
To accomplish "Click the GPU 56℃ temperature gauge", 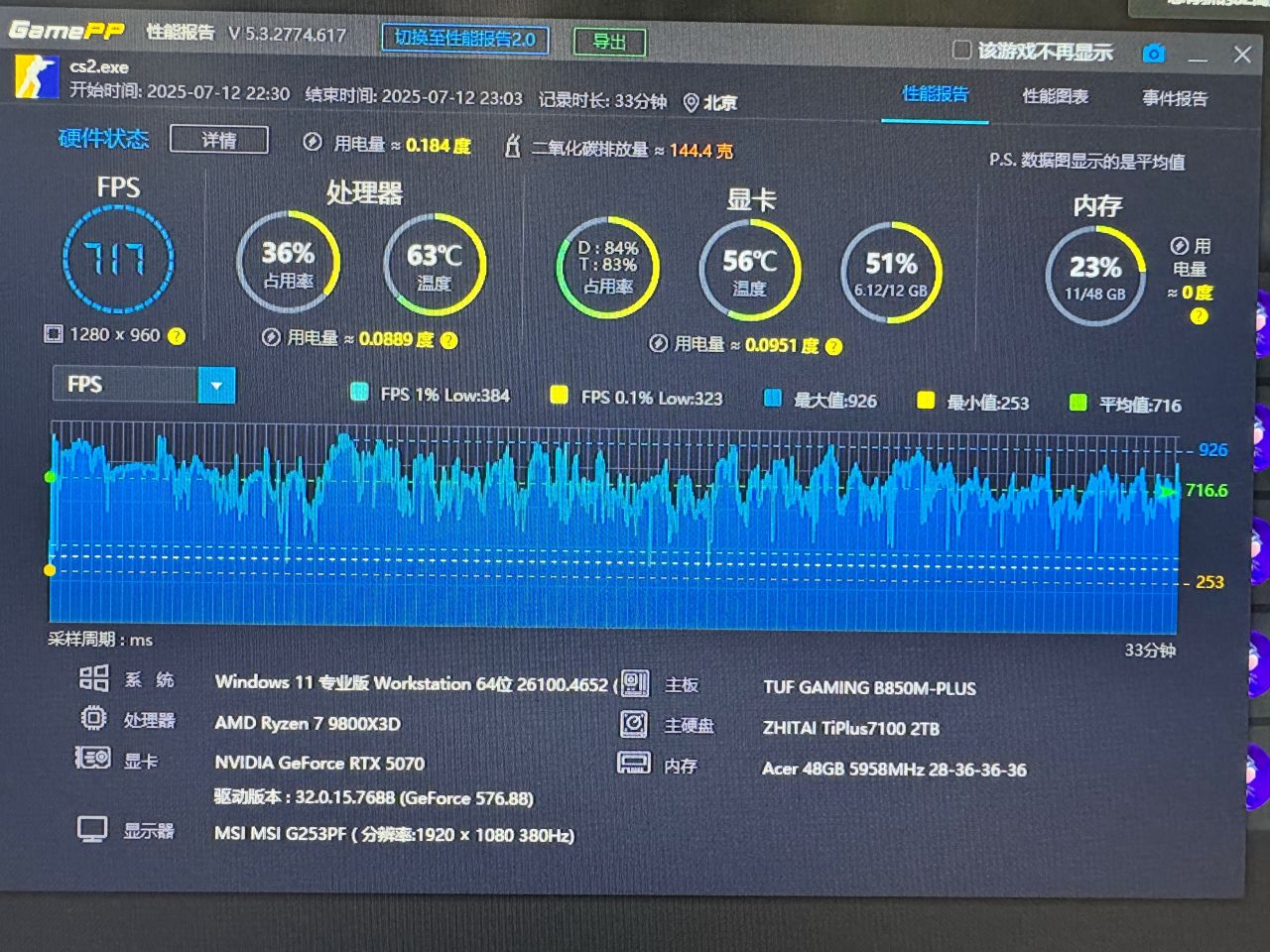I will point(750,270).
